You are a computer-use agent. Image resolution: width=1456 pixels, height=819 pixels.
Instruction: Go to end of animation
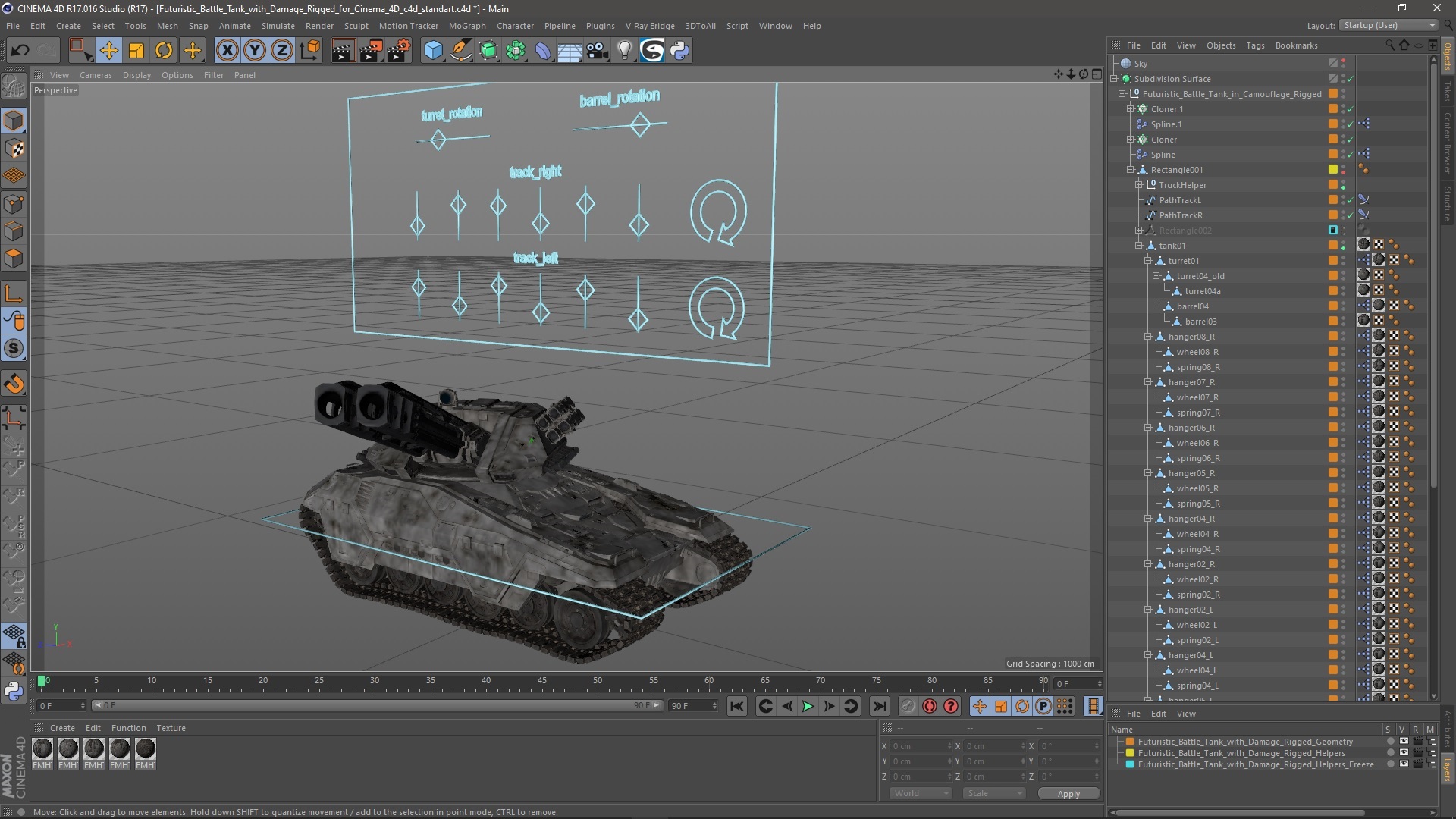coord(879,707)
